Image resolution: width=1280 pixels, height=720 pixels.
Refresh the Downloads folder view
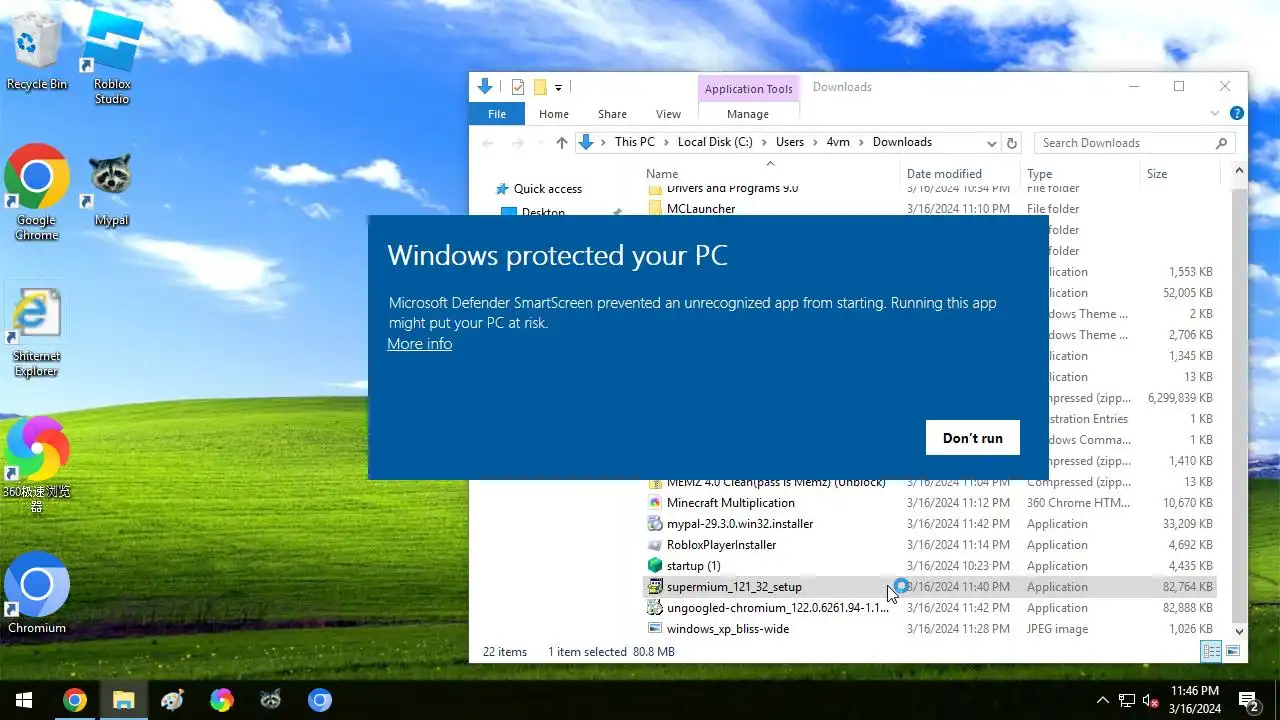1012,142
